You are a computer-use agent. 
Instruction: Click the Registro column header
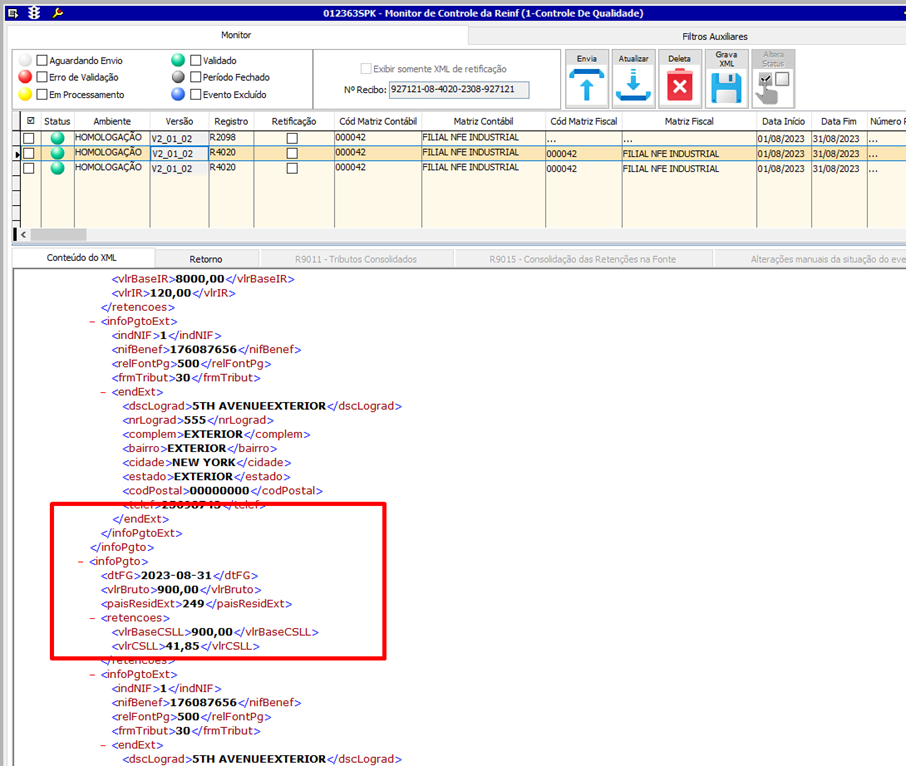point(231,121)
